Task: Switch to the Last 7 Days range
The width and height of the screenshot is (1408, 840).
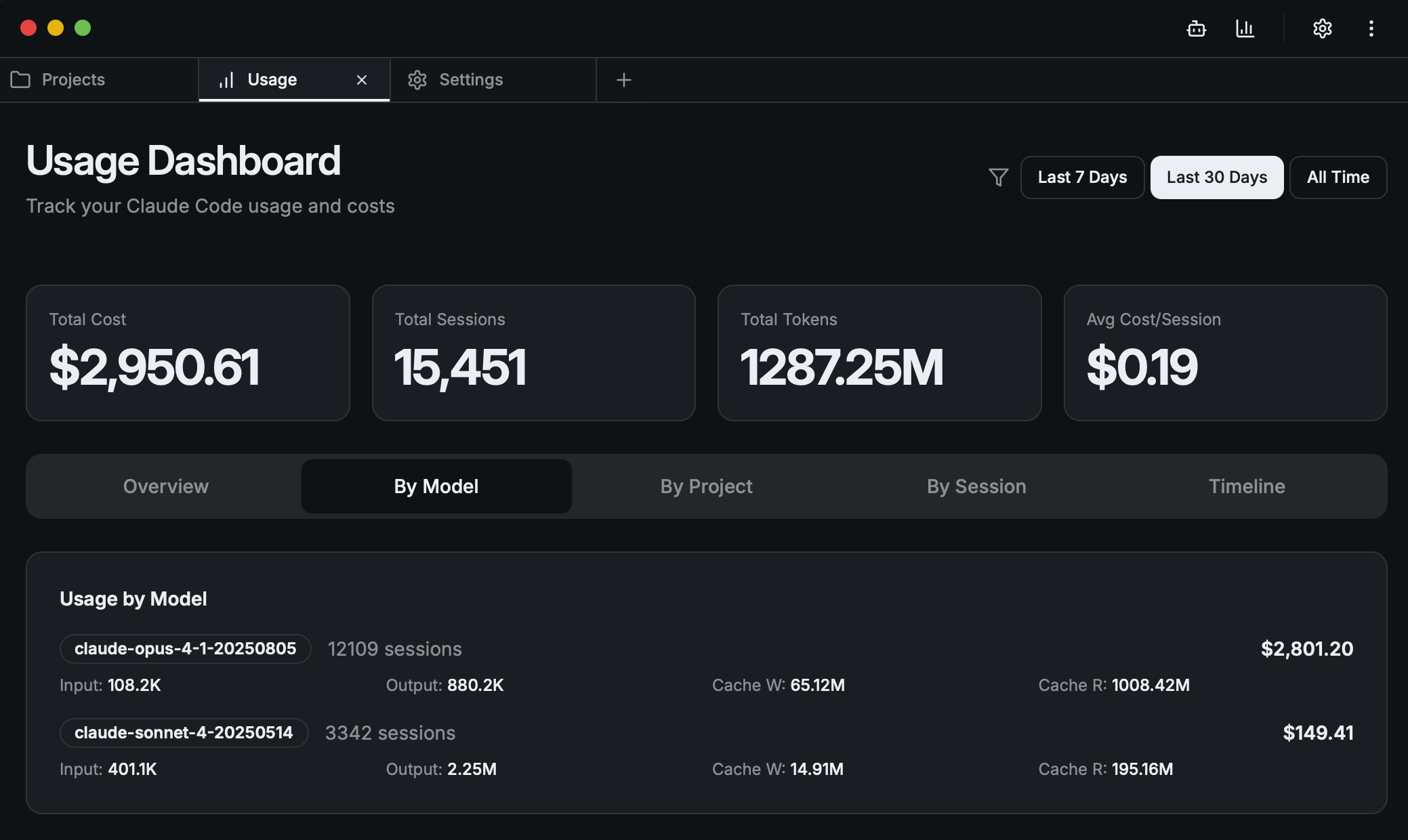Action: pyautogui.click(x=1082, y=177)
